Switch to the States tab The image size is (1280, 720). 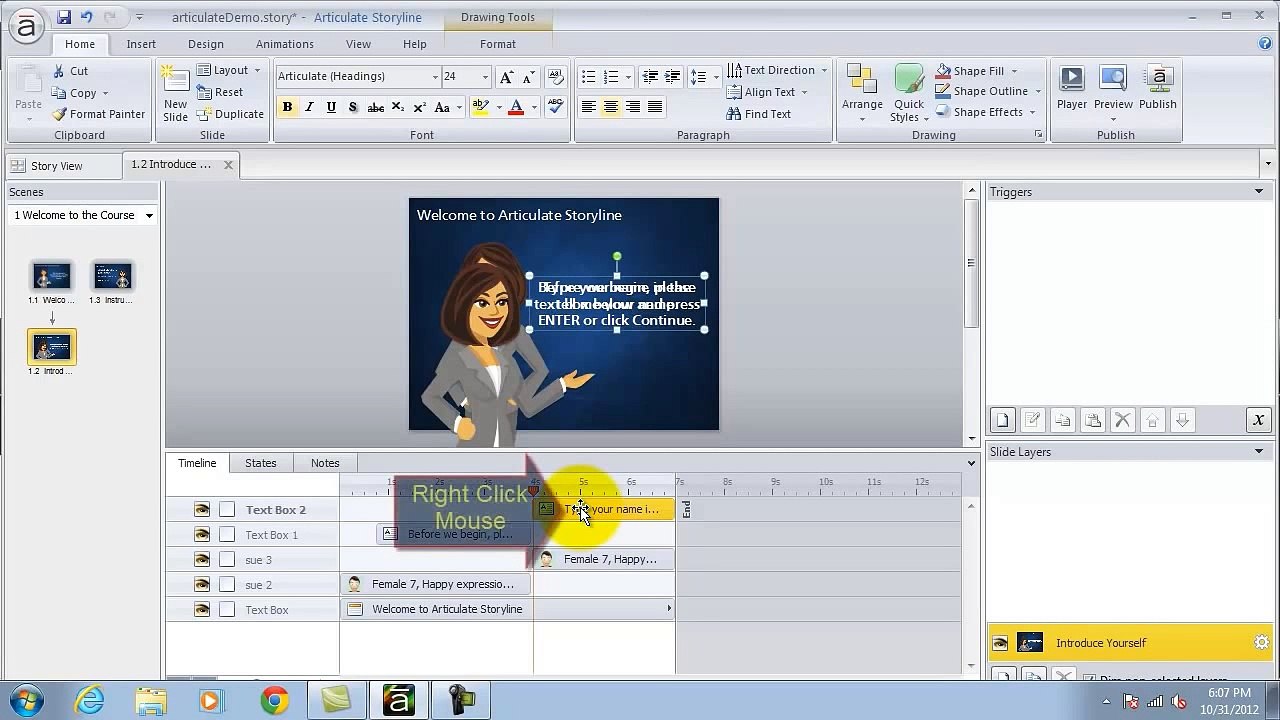(261, 463)
